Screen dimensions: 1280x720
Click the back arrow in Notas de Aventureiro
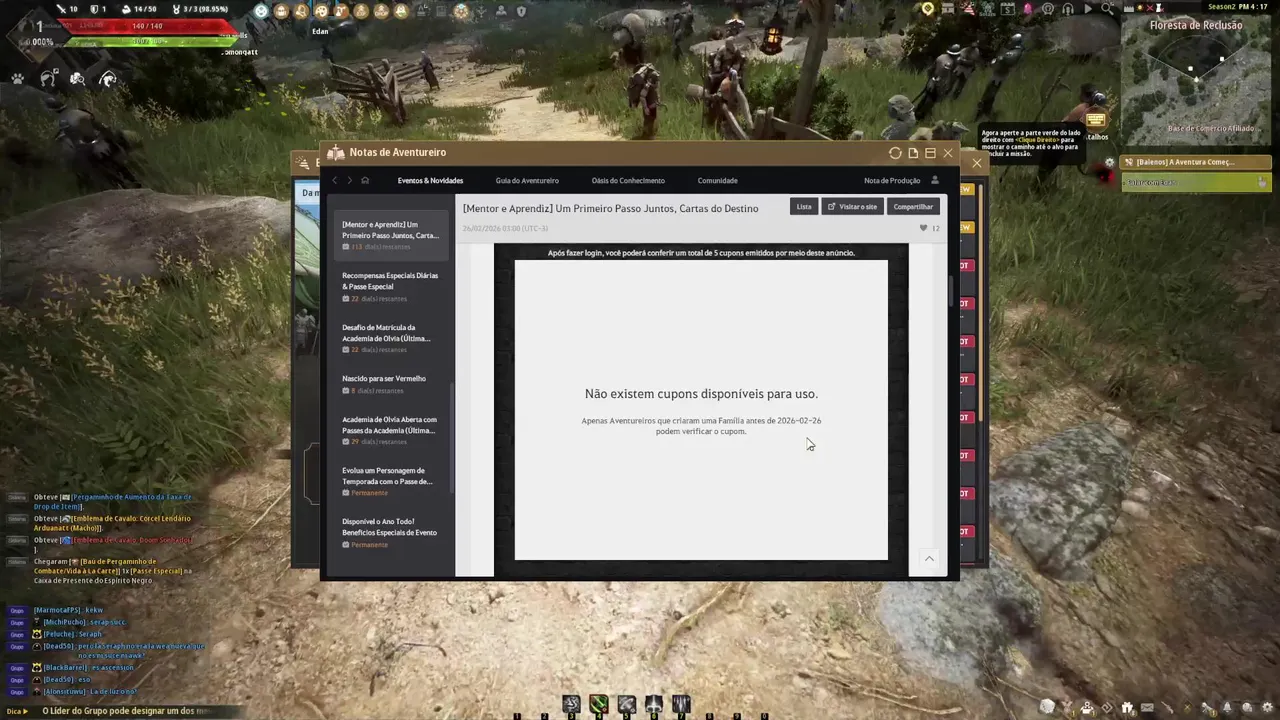pos(336,180)
